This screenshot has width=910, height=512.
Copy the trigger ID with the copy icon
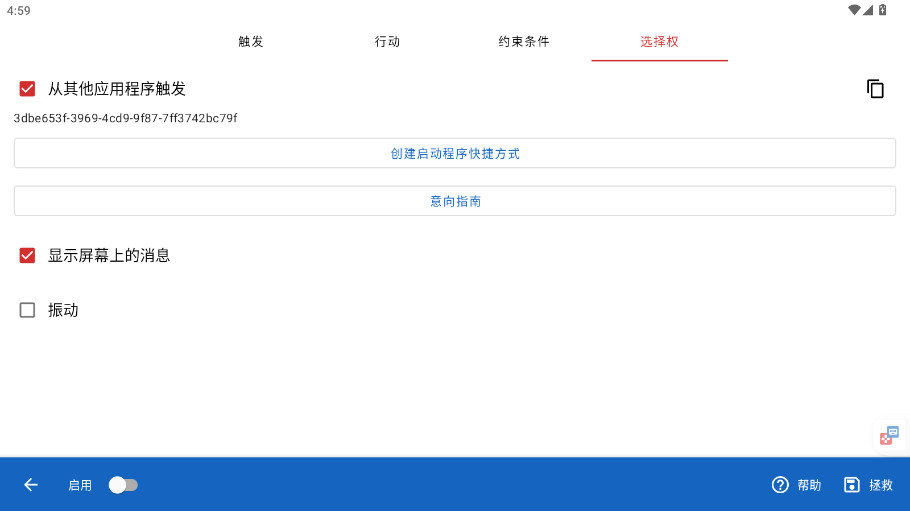point(875,89)
